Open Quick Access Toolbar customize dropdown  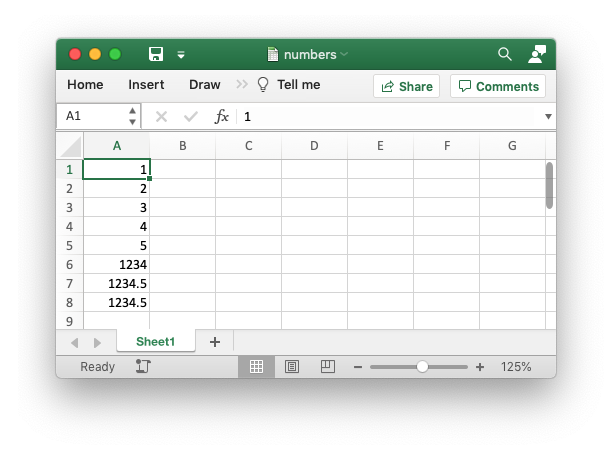[181, 55]
